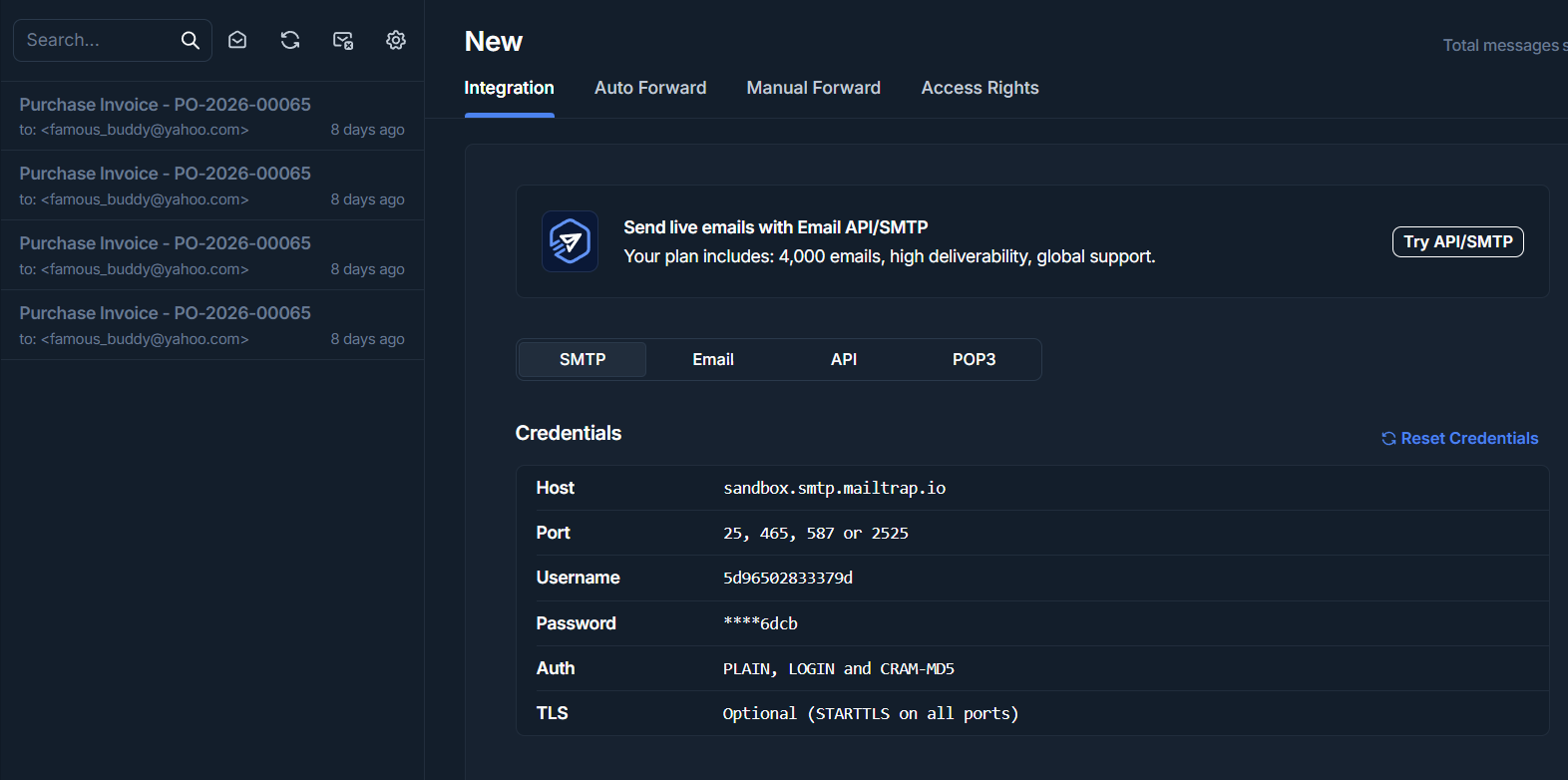Click the circular arrows icon beside Reset Credentials
The height and width of the screenshot is (780, 1568).
[x=1387, y=439]
